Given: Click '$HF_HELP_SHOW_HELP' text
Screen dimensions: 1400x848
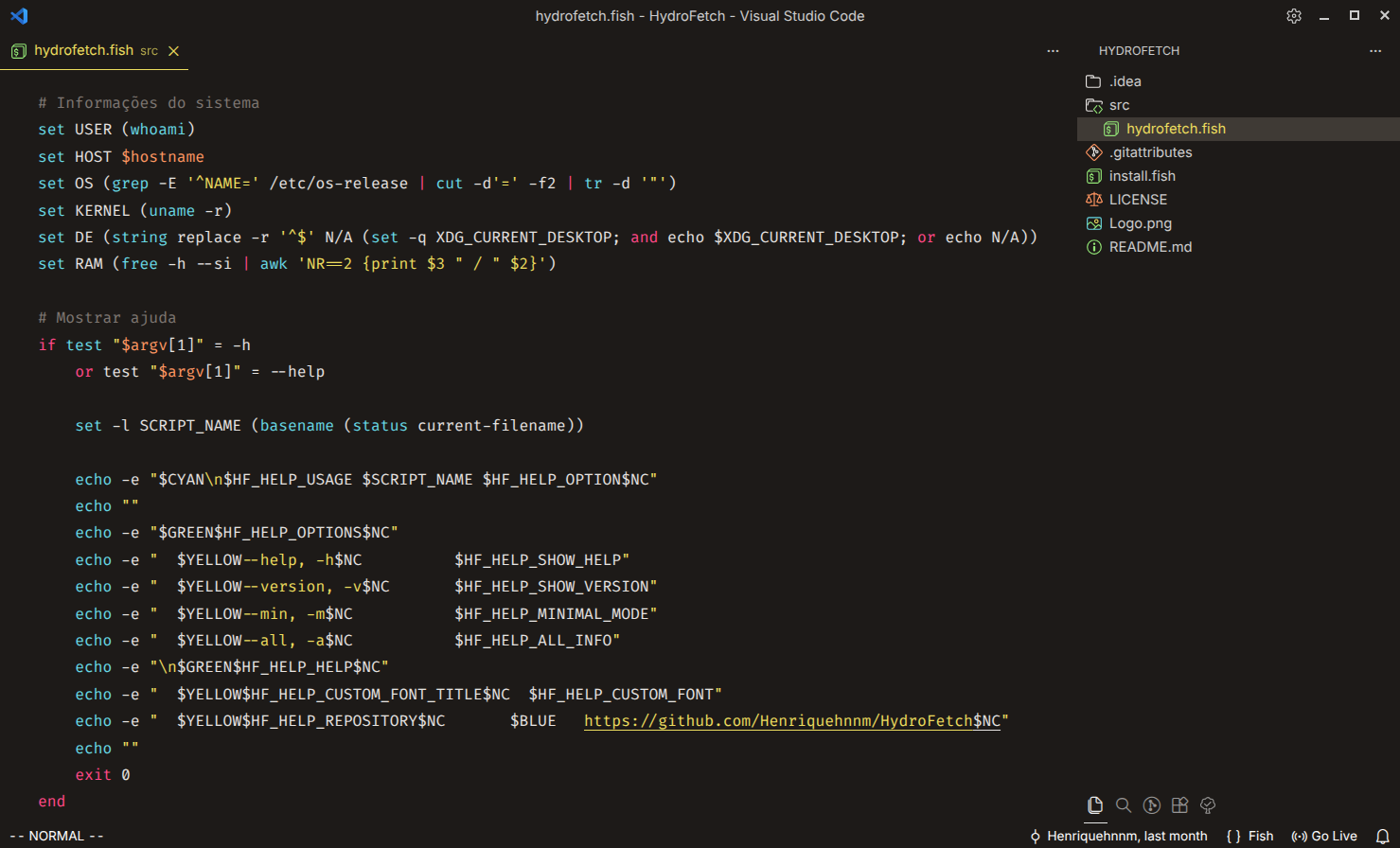Looking at the screenshot, I should 538,560.
